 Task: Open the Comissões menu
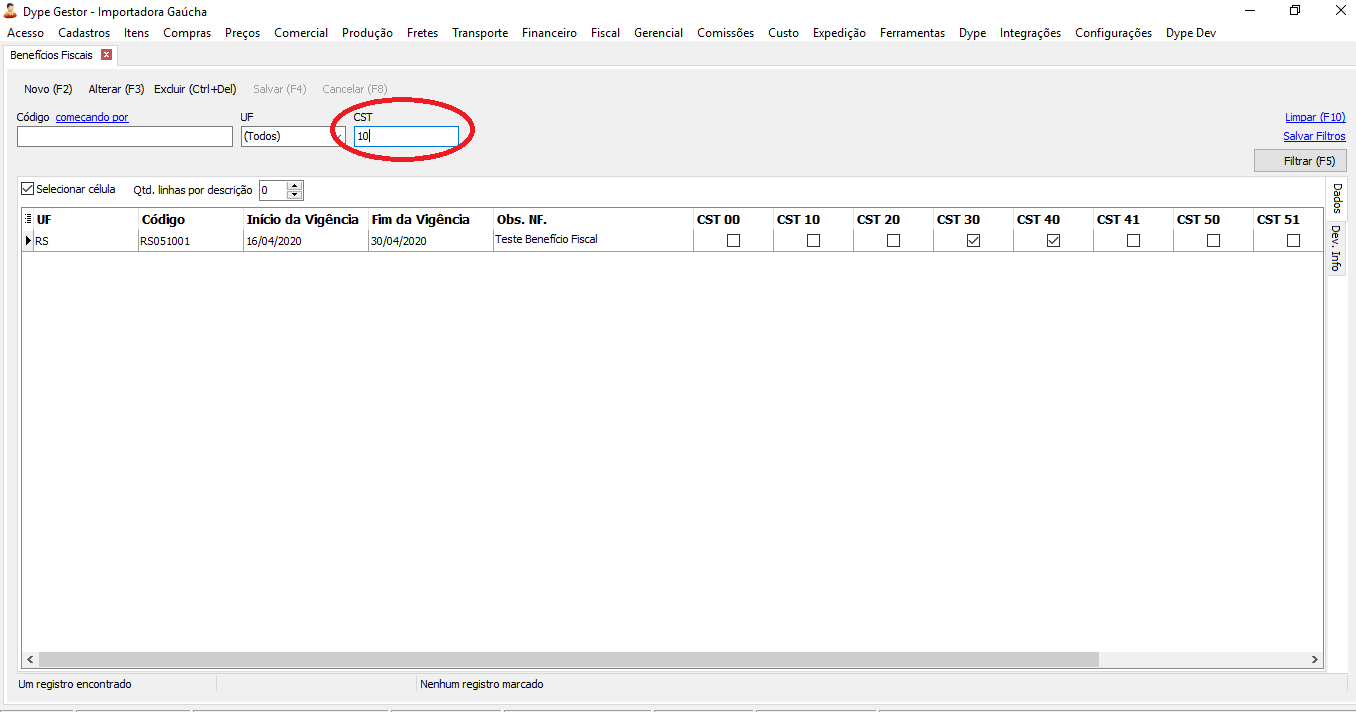coord(725,33)
